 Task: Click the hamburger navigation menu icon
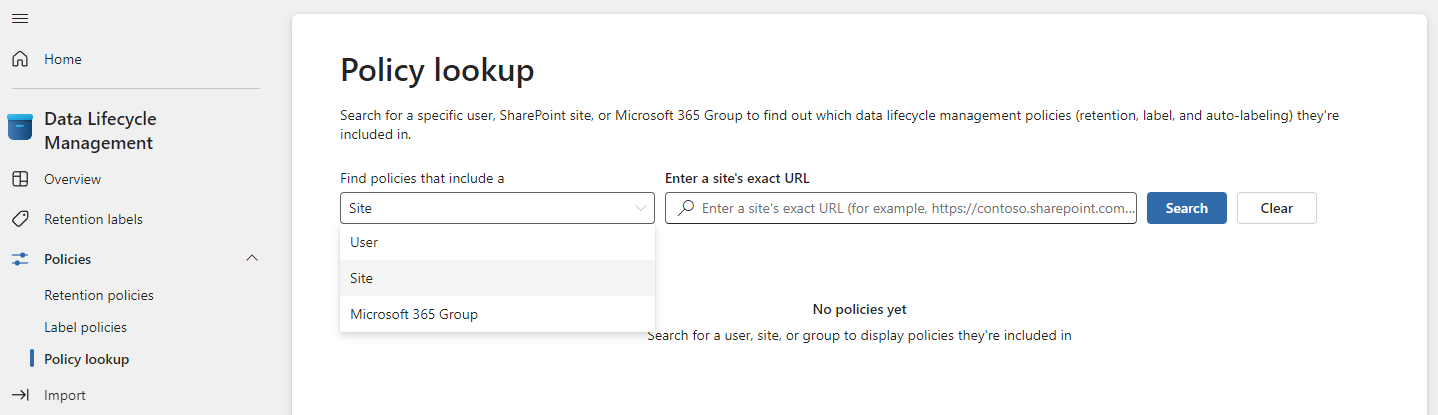pos(19,19)
